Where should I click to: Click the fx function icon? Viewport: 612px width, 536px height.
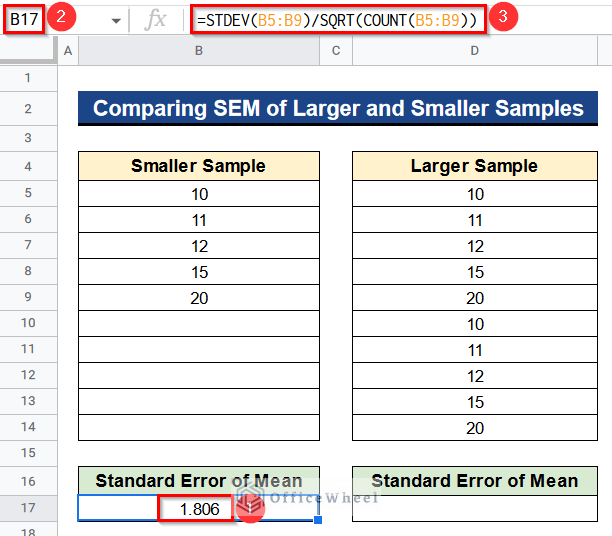[x=155, y=19]
